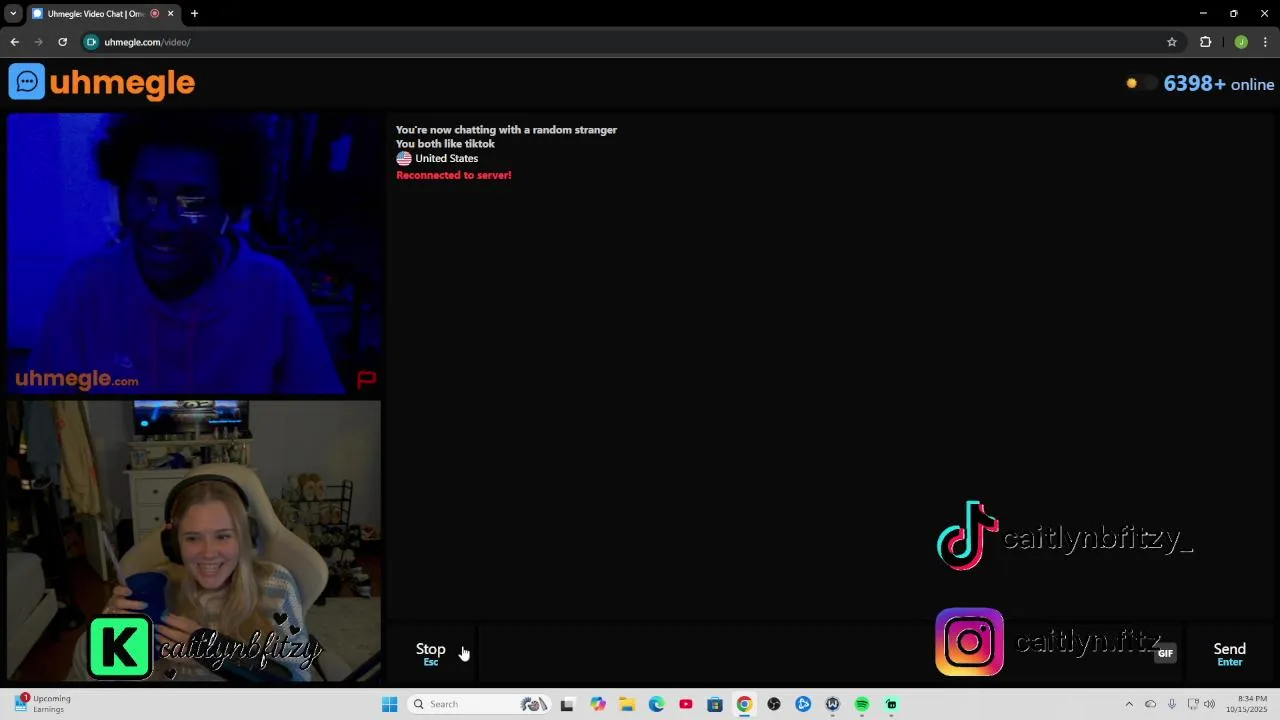
Task: Close the Uhmegle browser tab
Action: point(171,14)
